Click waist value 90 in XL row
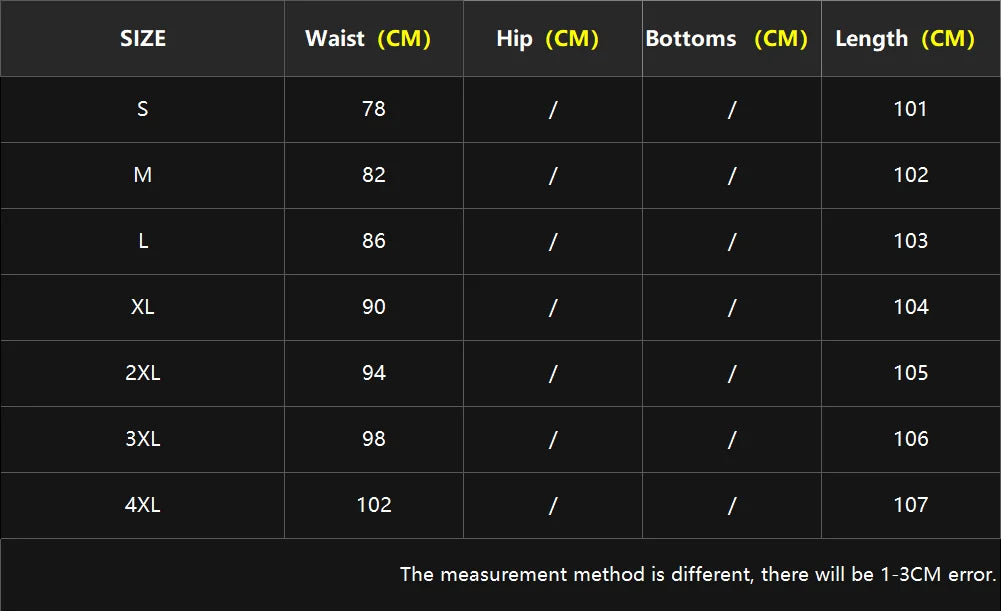This screenshot has width=1001, height=612. pos(374,307)
